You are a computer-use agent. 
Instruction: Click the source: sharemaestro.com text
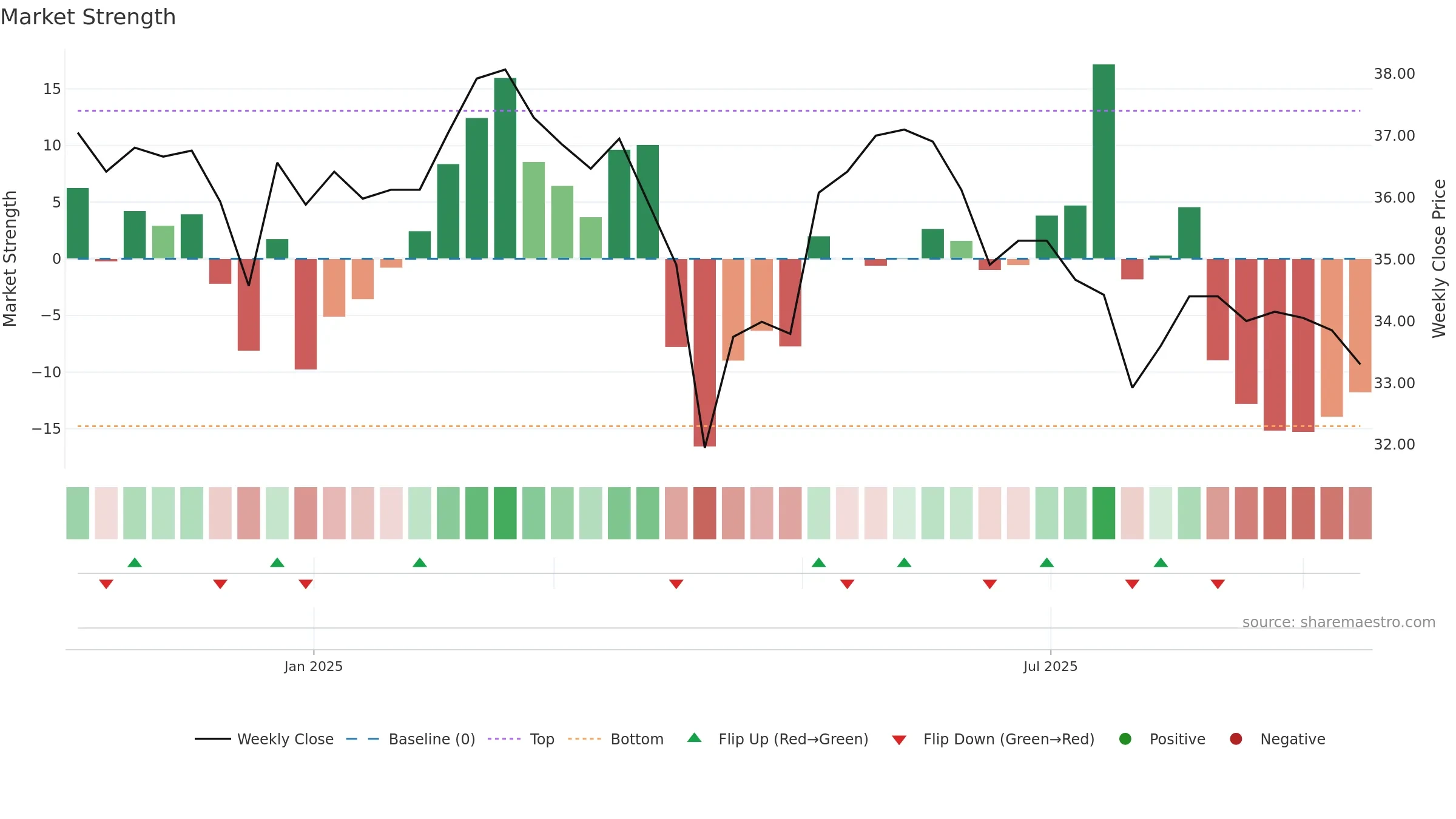pos(1339,622)
